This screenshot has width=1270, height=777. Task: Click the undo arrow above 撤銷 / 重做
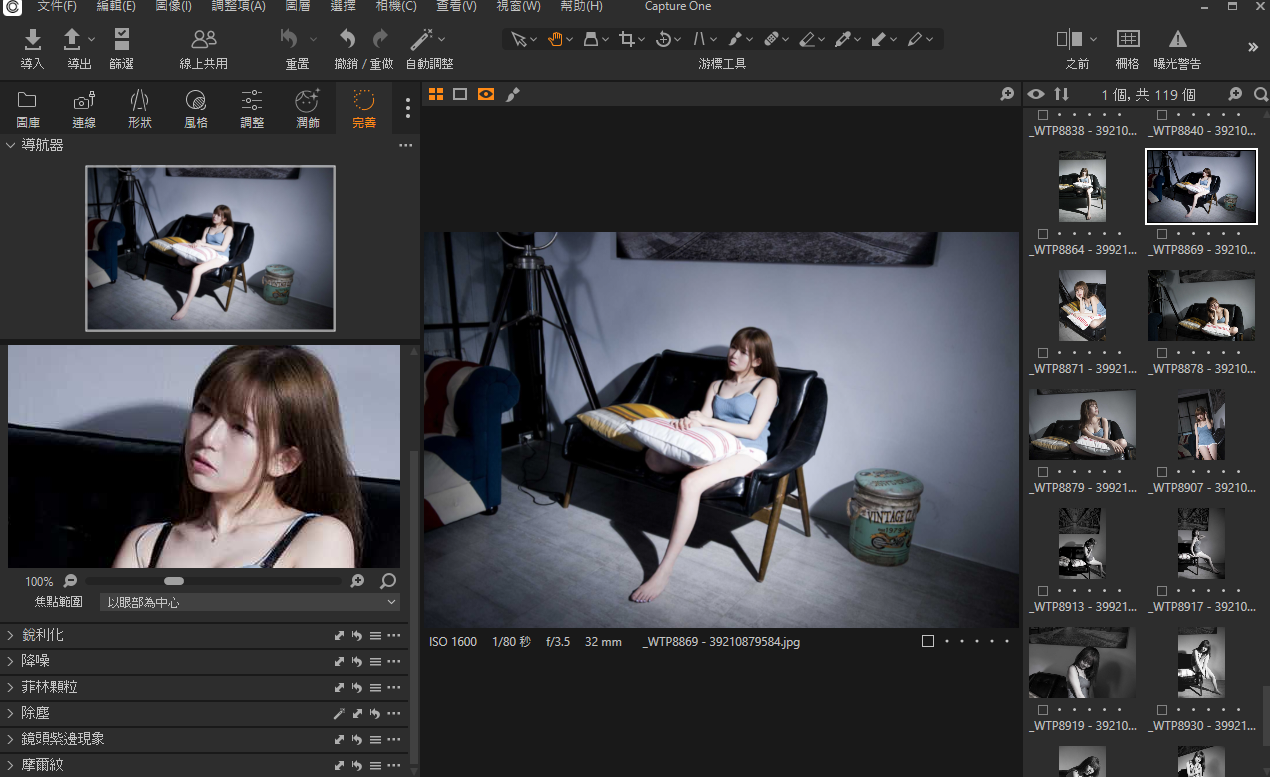[x=347, y=39]
